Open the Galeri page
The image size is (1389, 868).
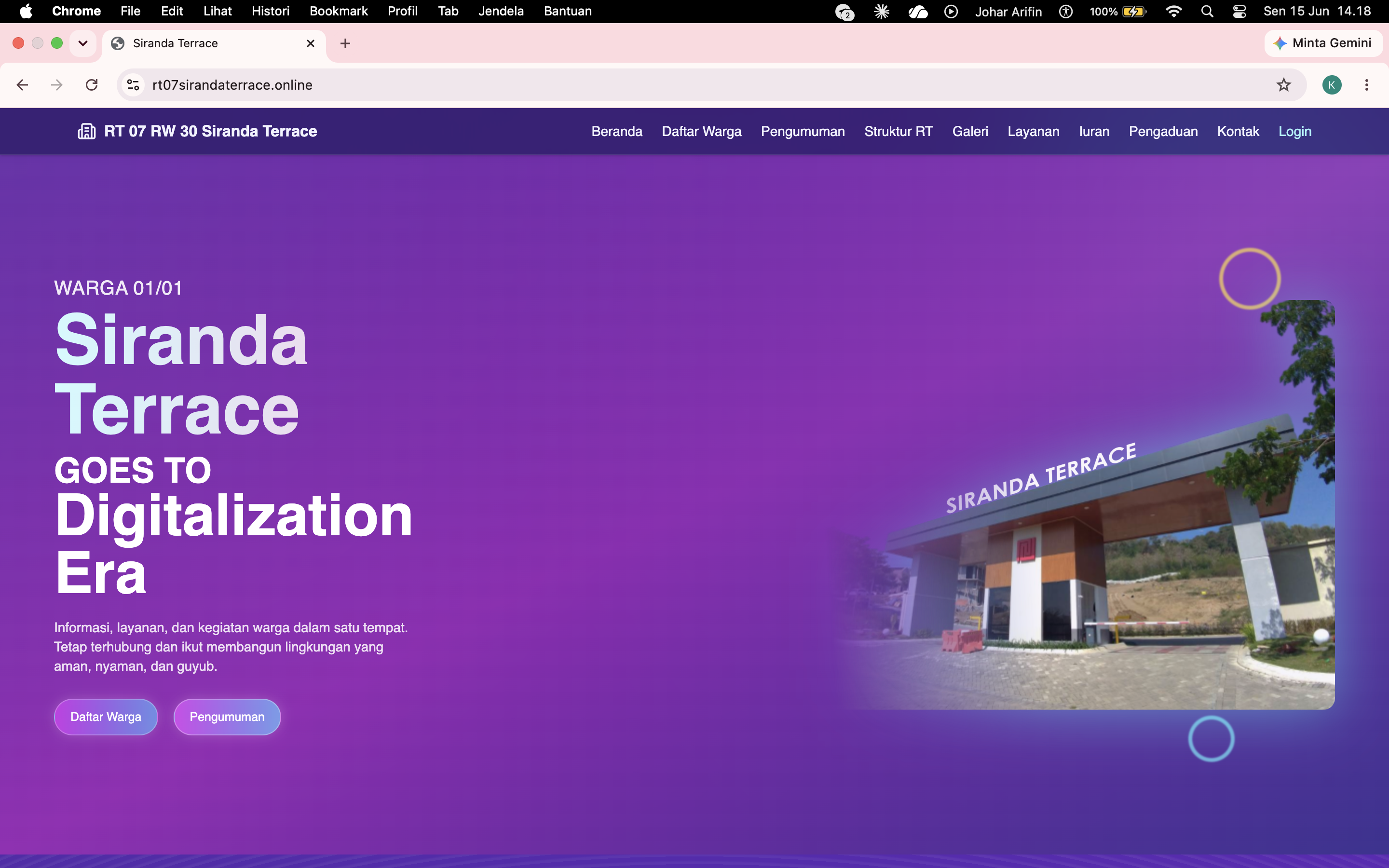[970, 132]
